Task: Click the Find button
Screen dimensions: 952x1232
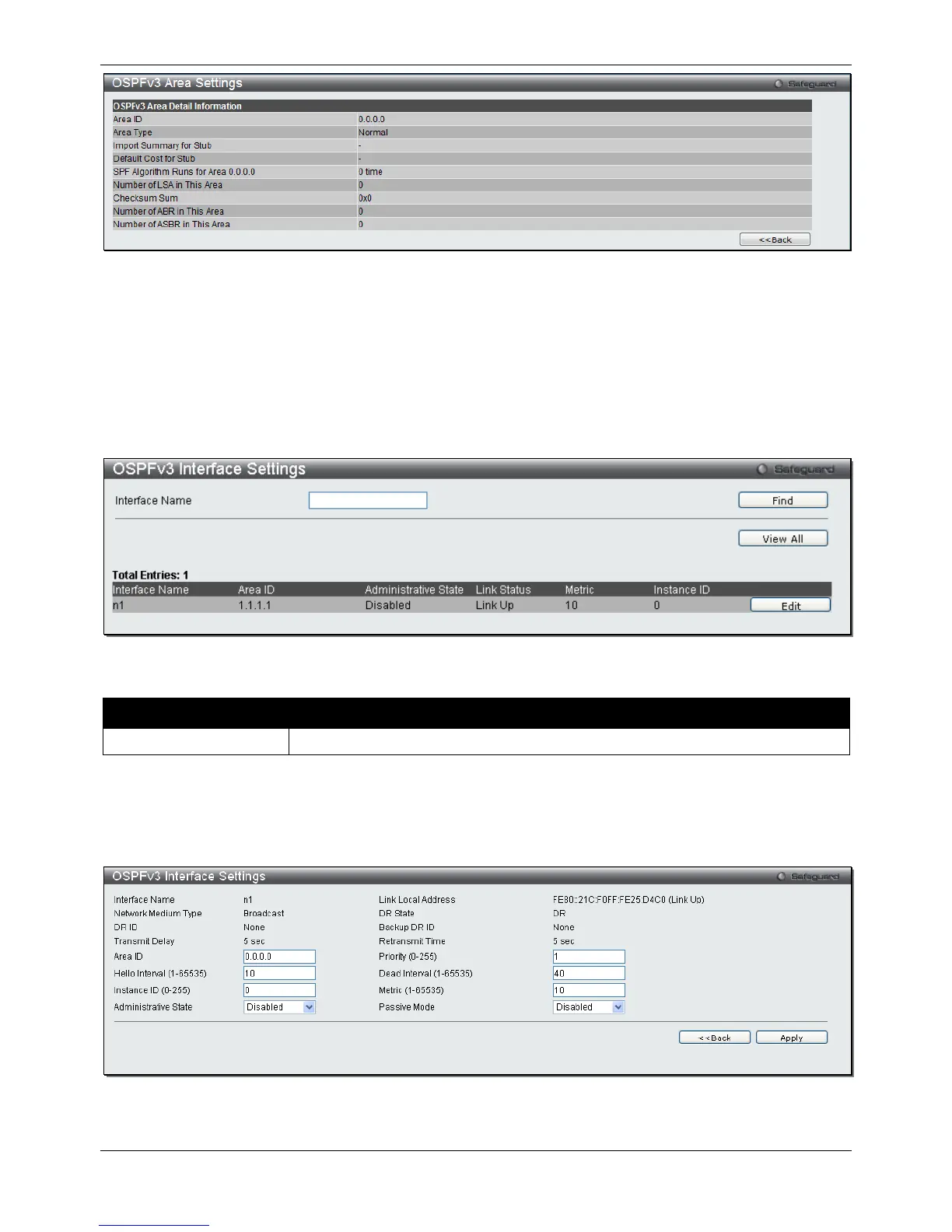Action: point(782,500)
